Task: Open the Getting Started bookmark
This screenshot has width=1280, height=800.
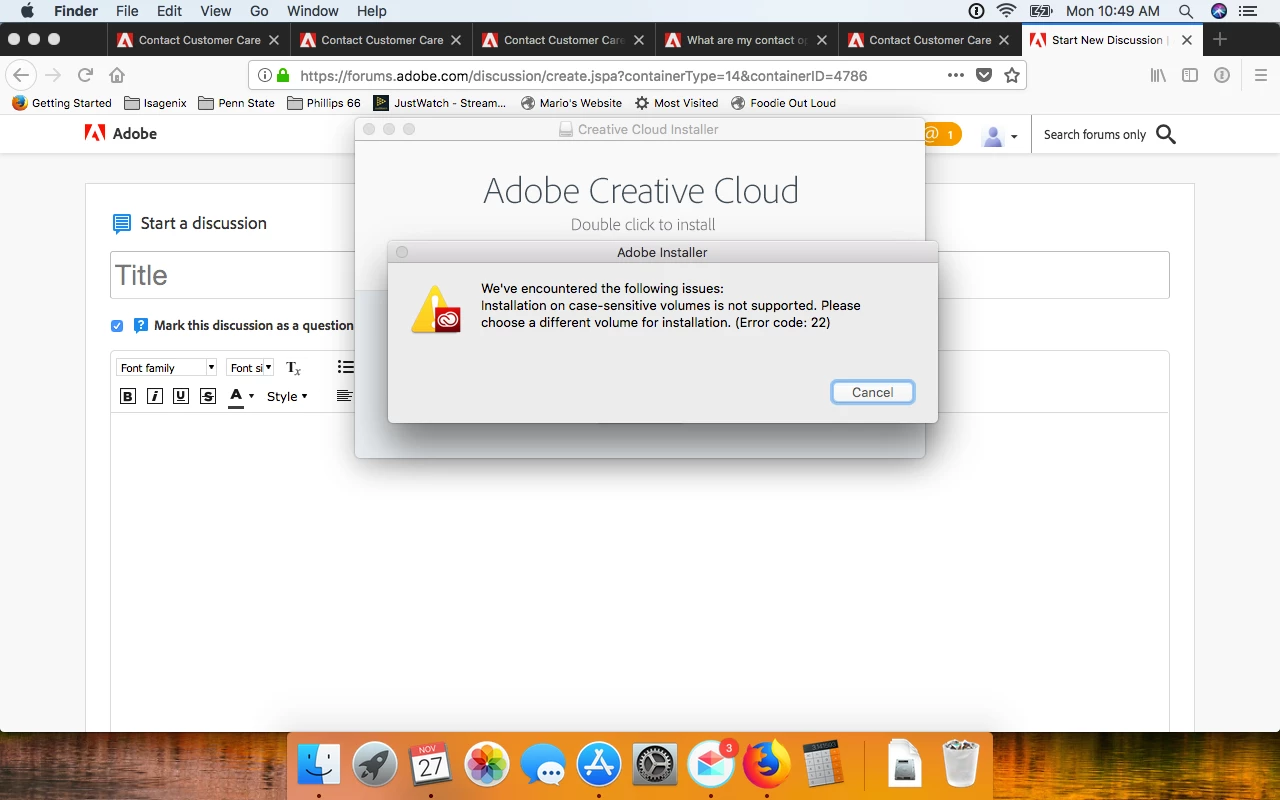Action: pos(62,103)
